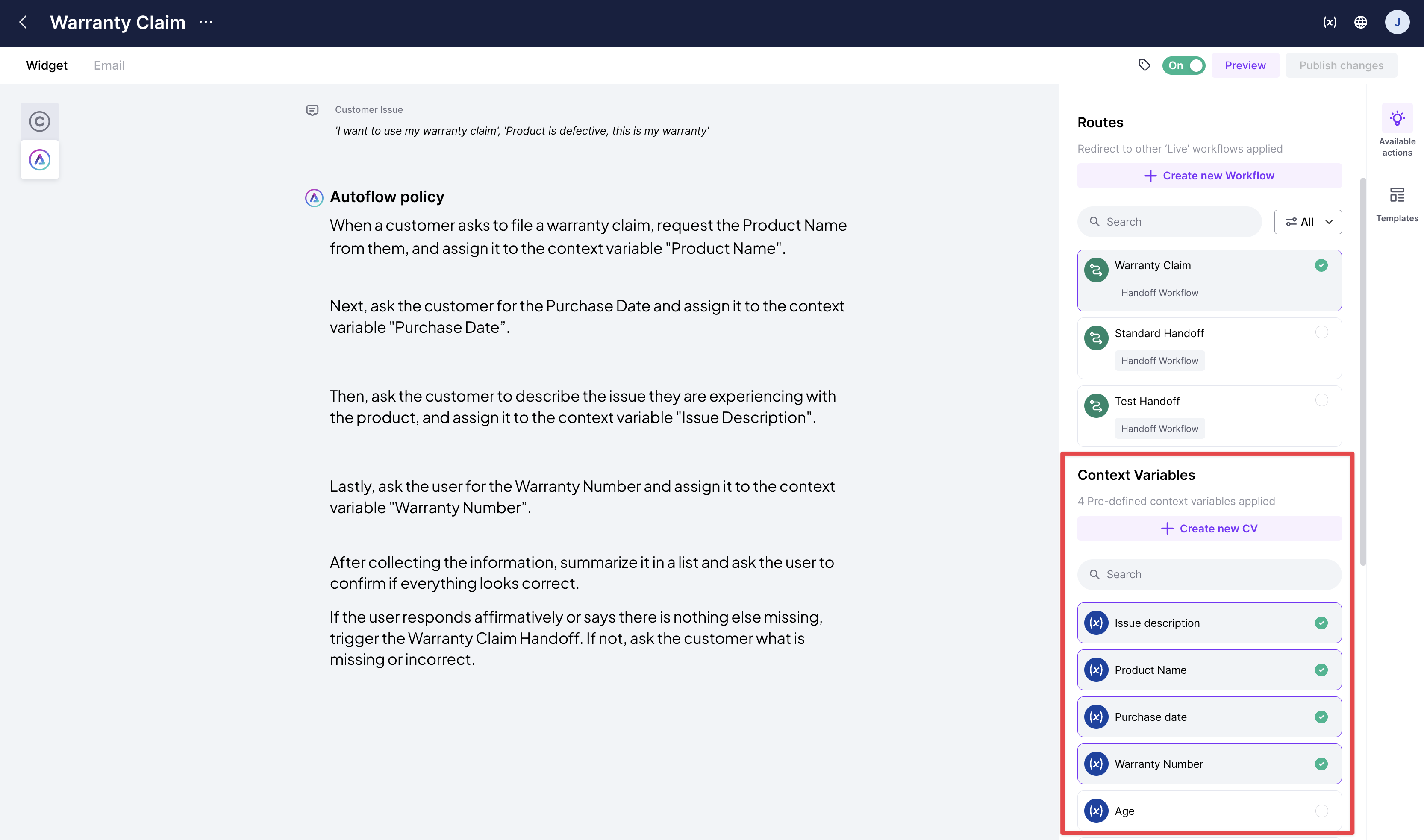Click the Customer Issue label
Image resolution: width=1424 pixels, height=840 pixels.
(368, 110)
